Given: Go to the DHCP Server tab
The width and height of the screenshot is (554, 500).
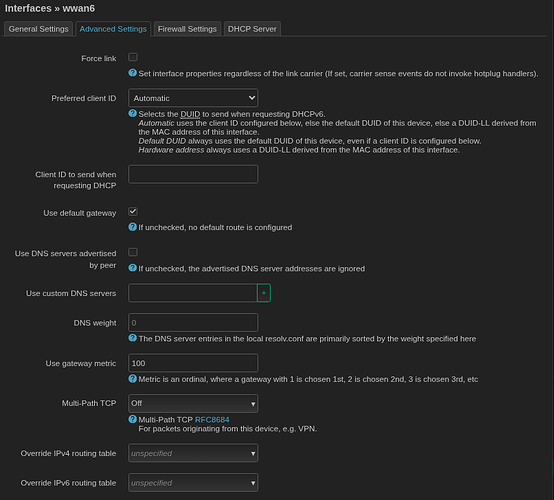Looking at the screenshot, I should coord(252,29).
